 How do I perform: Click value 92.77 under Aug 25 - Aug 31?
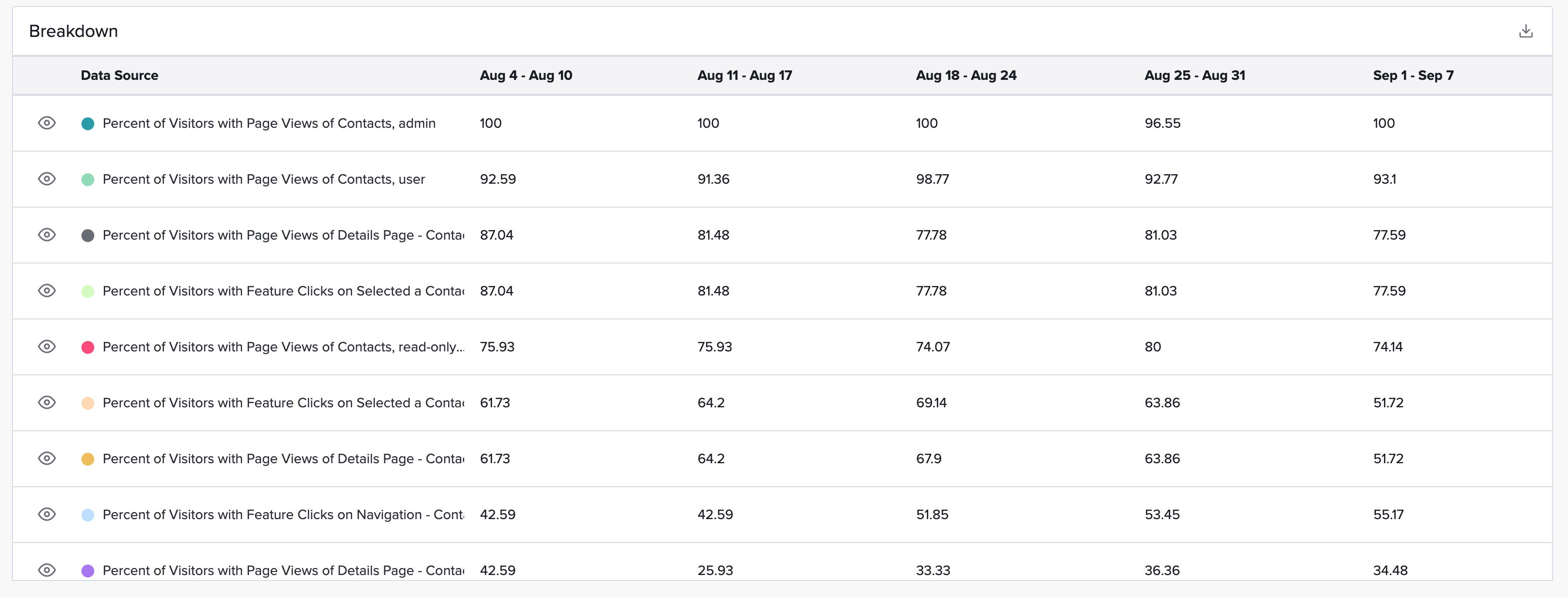(1161, 180)
